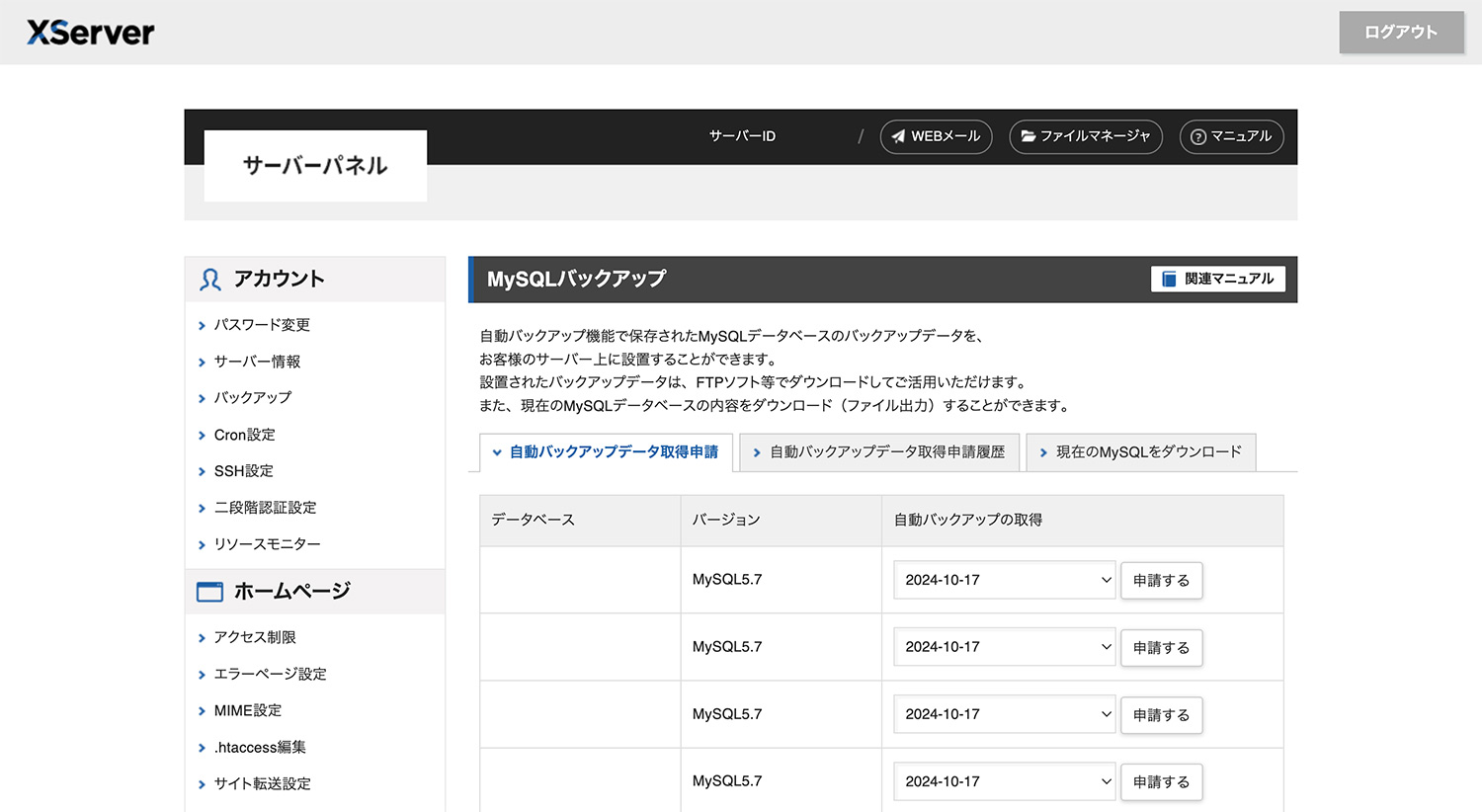
Task: Click the chevron icon beside パスワード変更
Action: (202, 326)
